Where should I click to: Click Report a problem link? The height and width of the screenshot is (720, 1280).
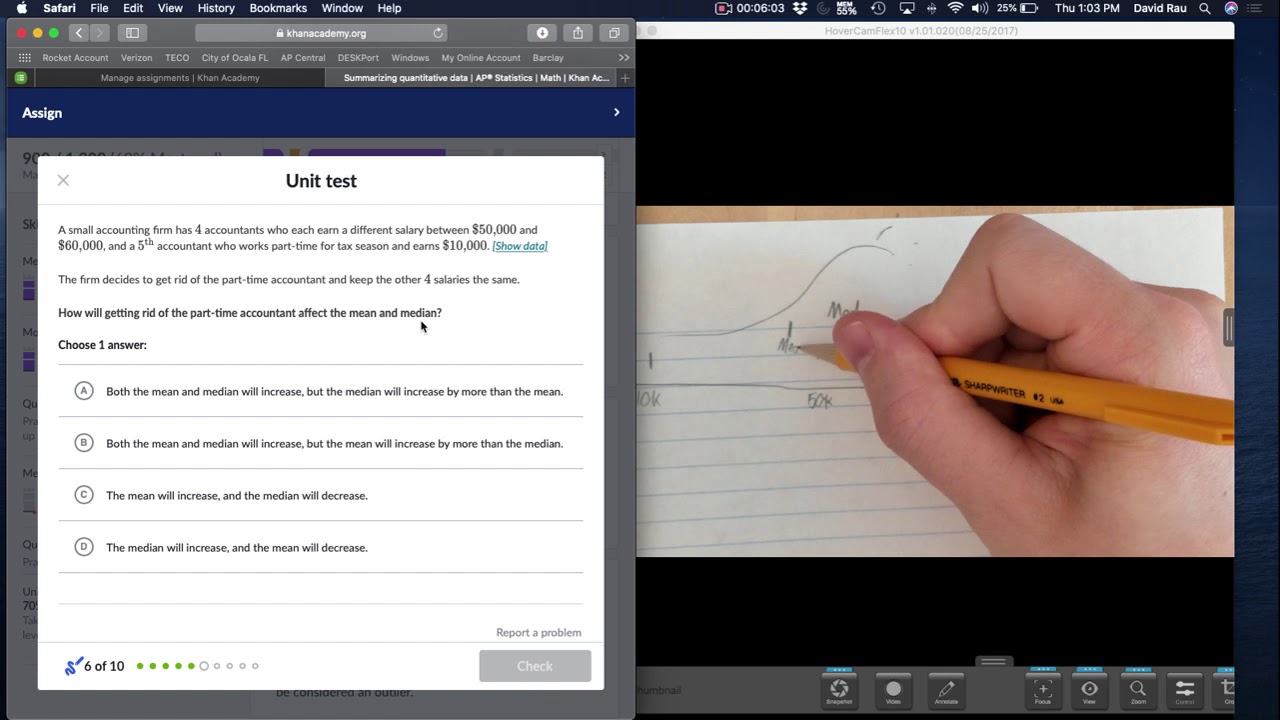coord(538,632)
